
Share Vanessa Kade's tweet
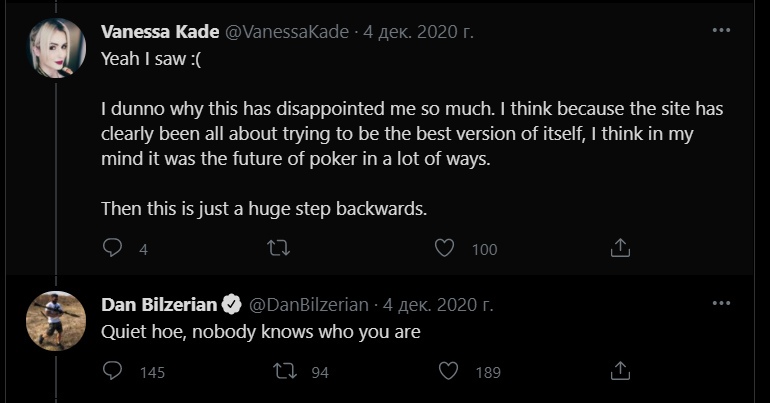click(x=620, y=247)
